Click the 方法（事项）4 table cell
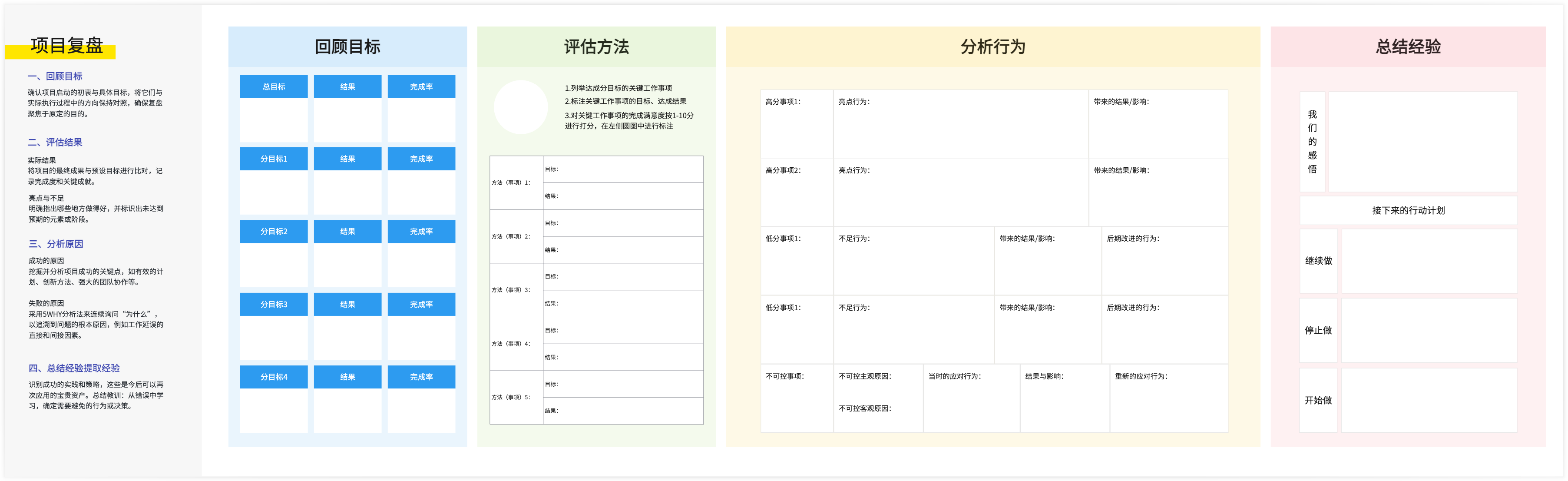This screenshot has height=481, width=1568. coord(516,343)
